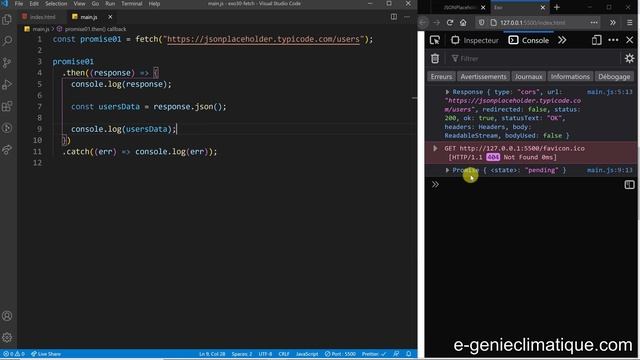
Task: Show more Firefox toolbar items chevron
Action: coord(613,22)
